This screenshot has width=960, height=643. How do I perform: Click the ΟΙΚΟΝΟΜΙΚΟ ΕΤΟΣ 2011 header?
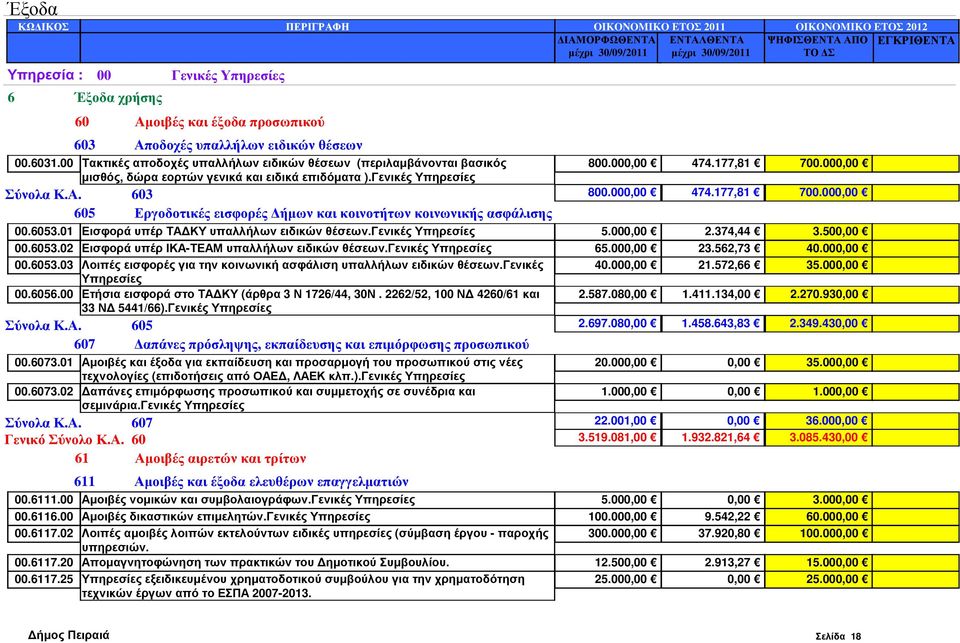659,26
